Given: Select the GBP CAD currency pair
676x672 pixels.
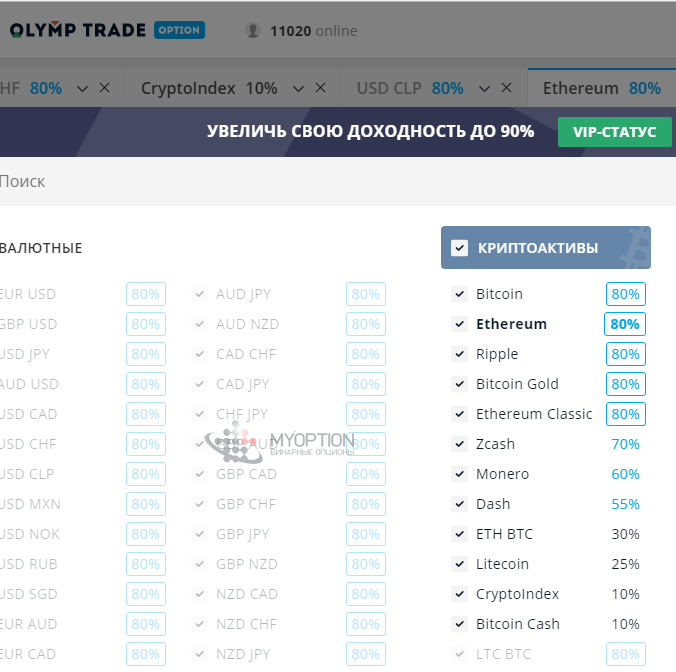Looking at the screenshot, I should [246, 474].
